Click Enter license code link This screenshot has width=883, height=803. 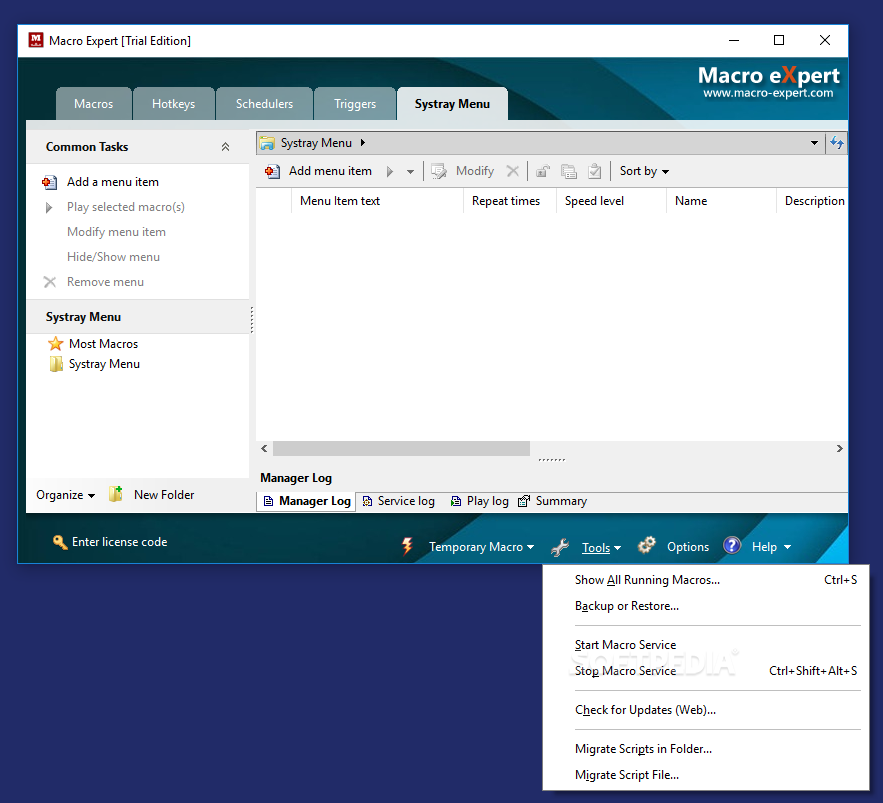tap(119, 542)
